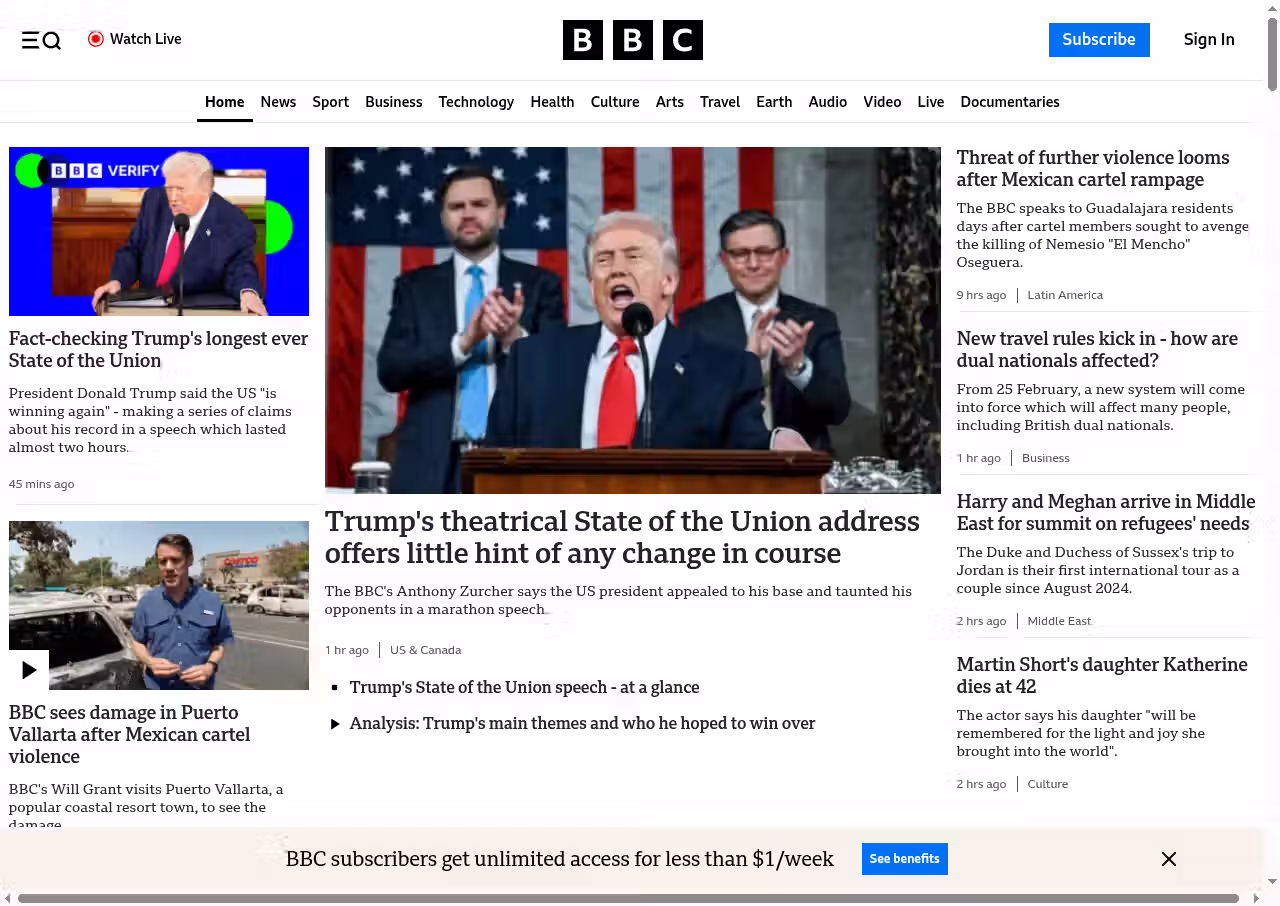Open State of the Union at a glance
The width and height of the screenshot is (1280, 906).
(524, 687)
